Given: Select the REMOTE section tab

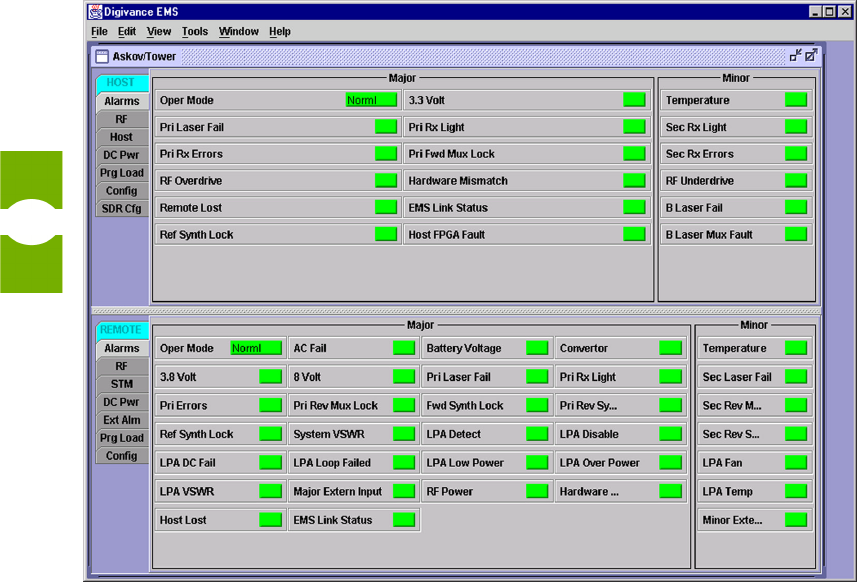Looking at the screenshot, I should pyautogui.click(x=121, y=330).
